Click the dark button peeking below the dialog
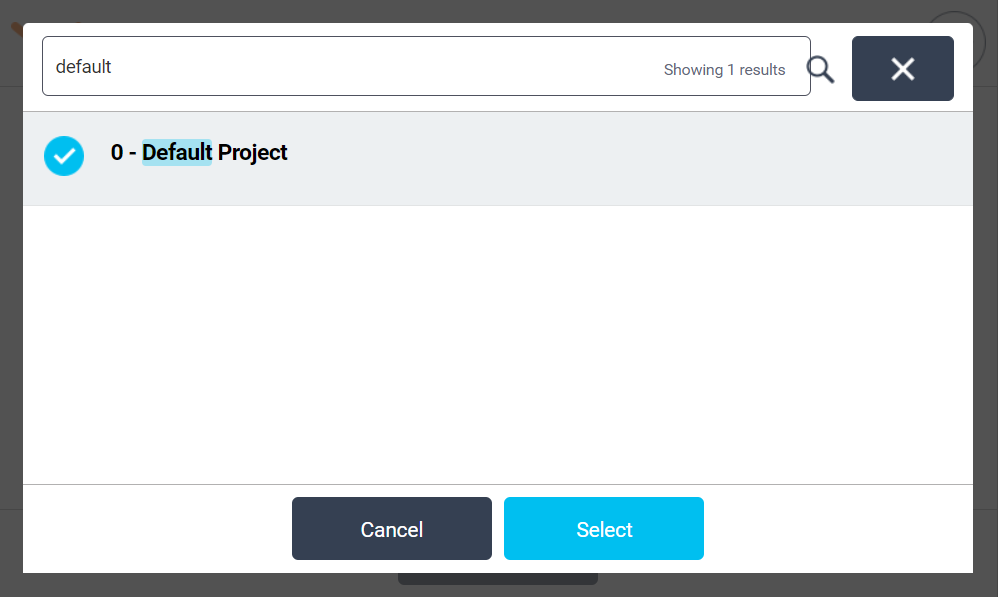This screenshot has width=999, height=597. click(497, 579)
